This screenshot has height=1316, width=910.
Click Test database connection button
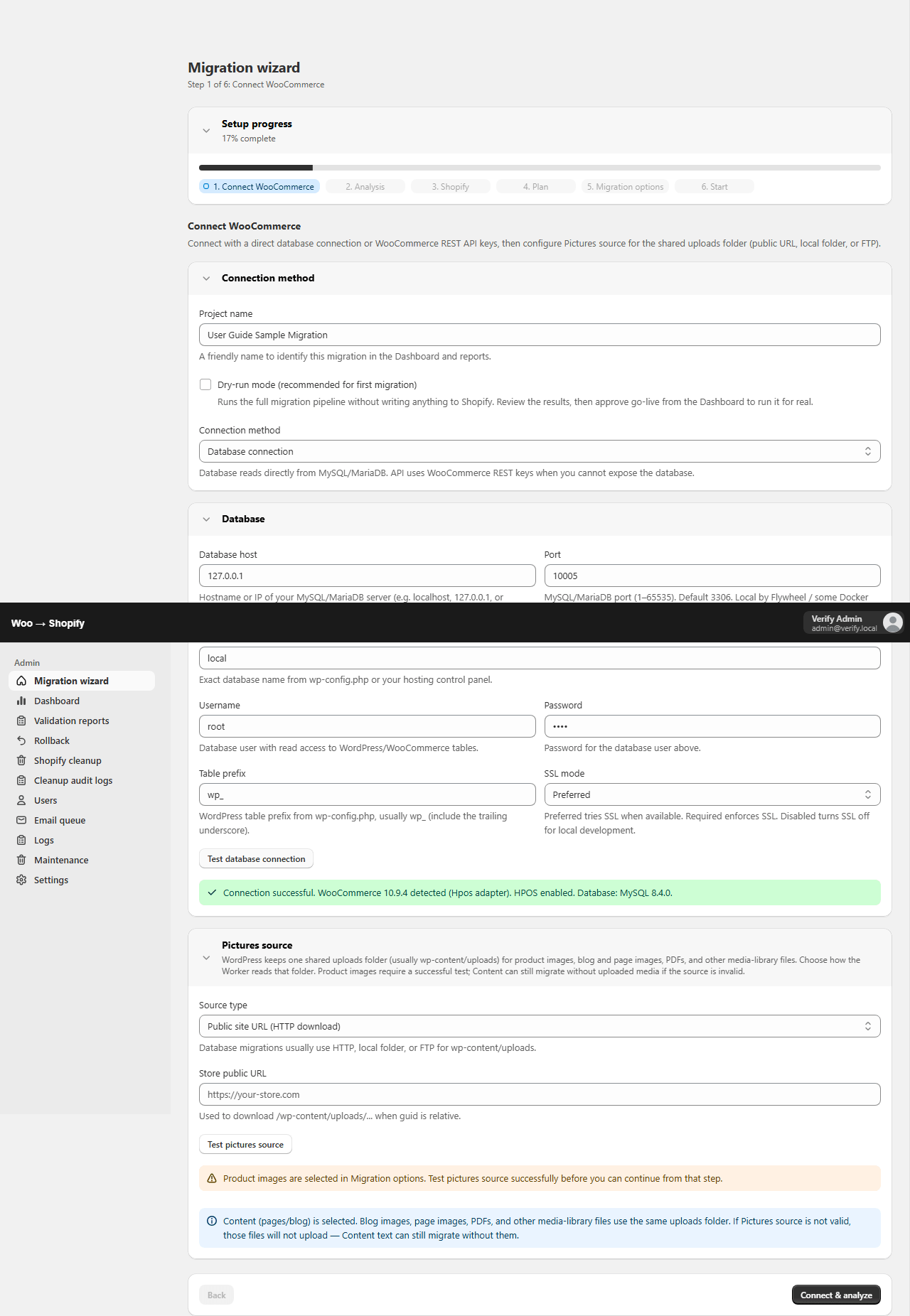tap(256, 858)
